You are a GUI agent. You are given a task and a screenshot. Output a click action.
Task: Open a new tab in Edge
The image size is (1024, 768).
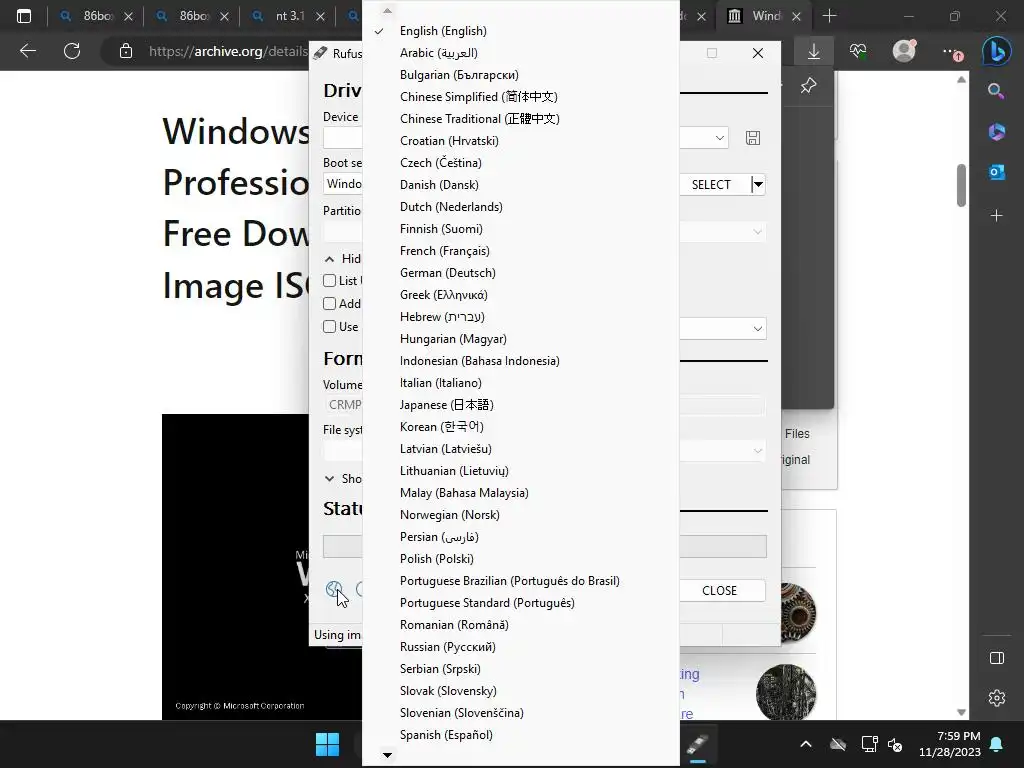tap(829, 16)
